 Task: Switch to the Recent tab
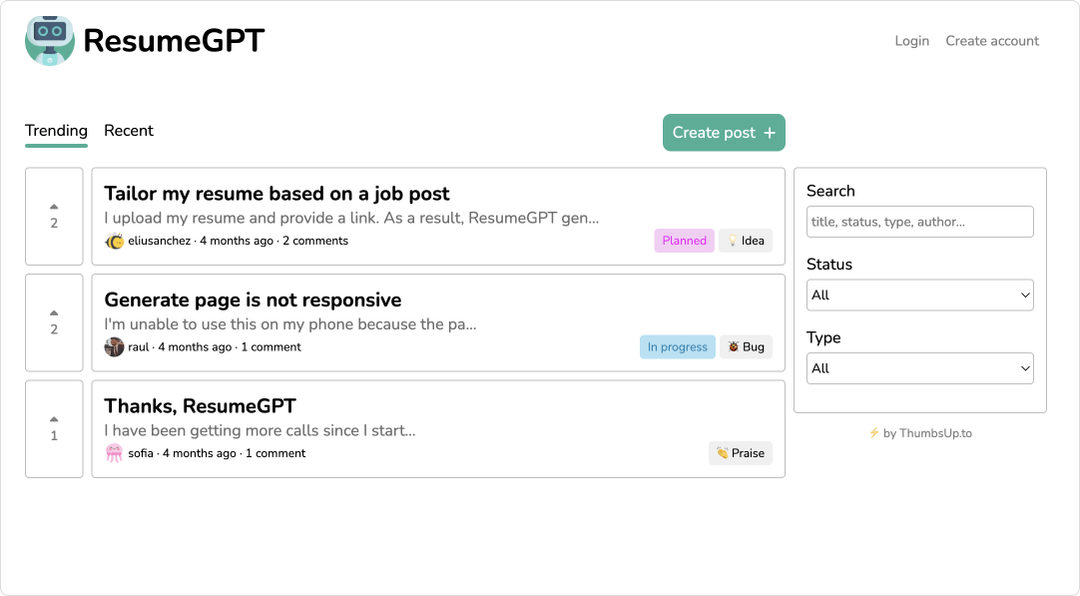(129, 131)
